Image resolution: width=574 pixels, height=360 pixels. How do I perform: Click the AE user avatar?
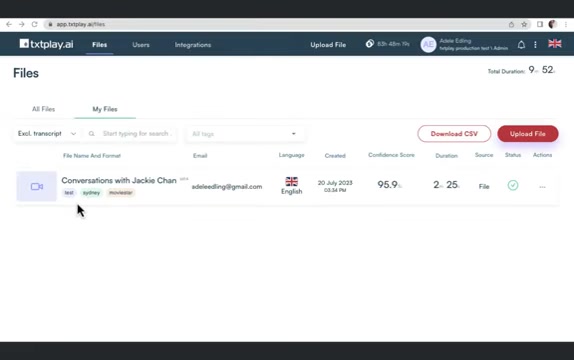(x=428, y=45)
